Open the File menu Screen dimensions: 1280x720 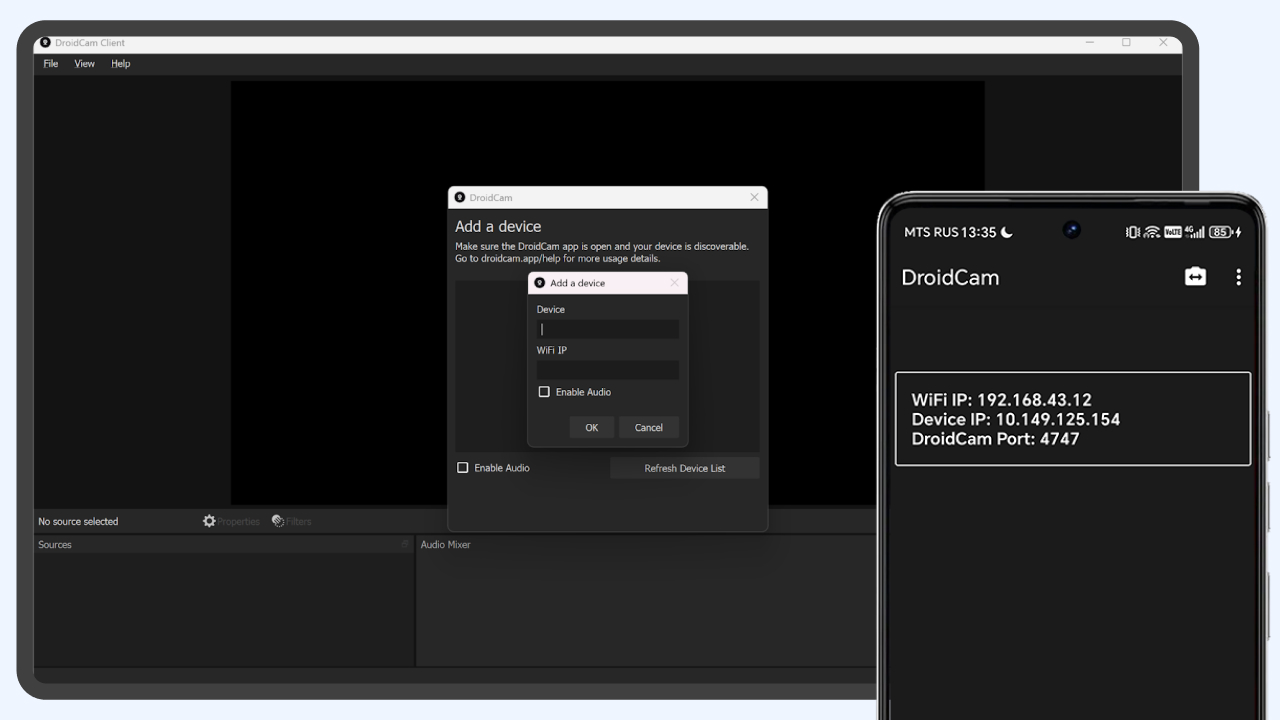point(51,64)
